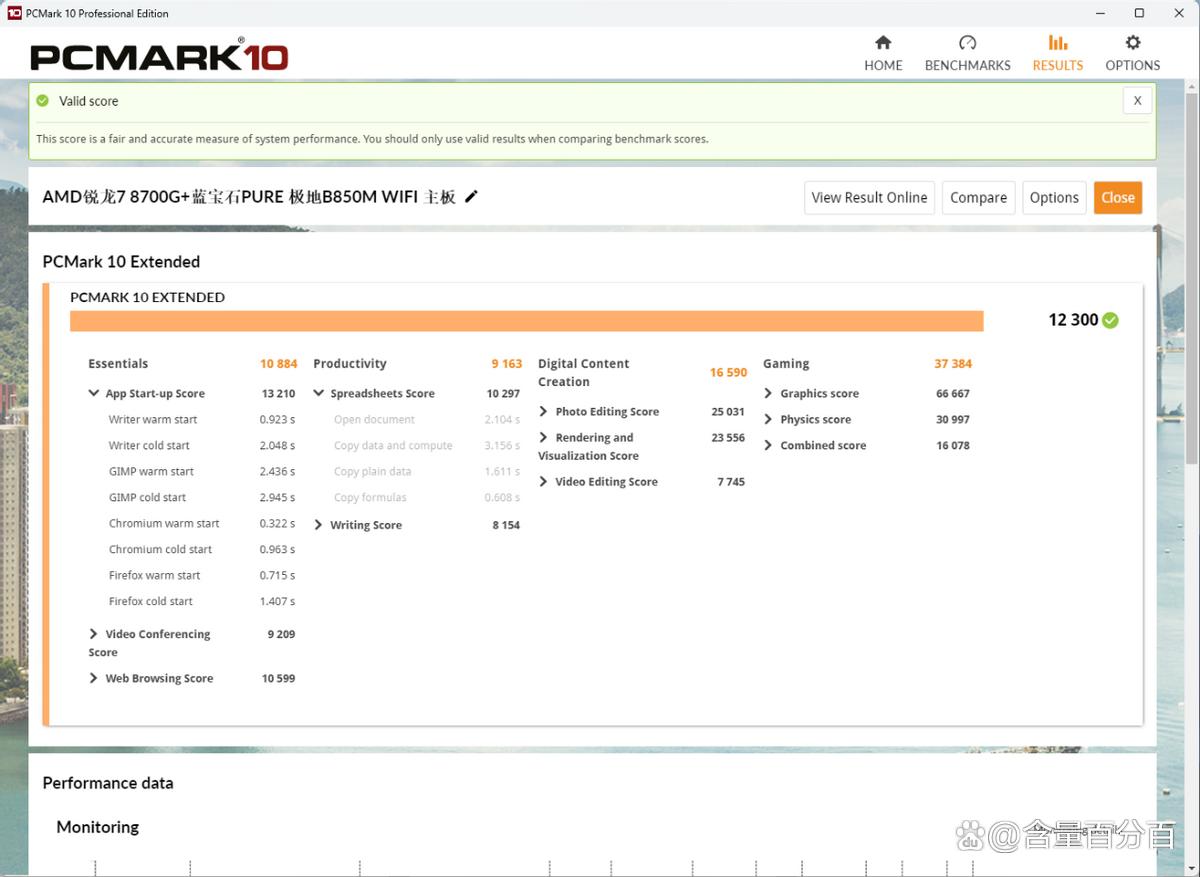Click the Productivity score 9 163
The image size is (1200, 877).
click(x=507, y=364)
